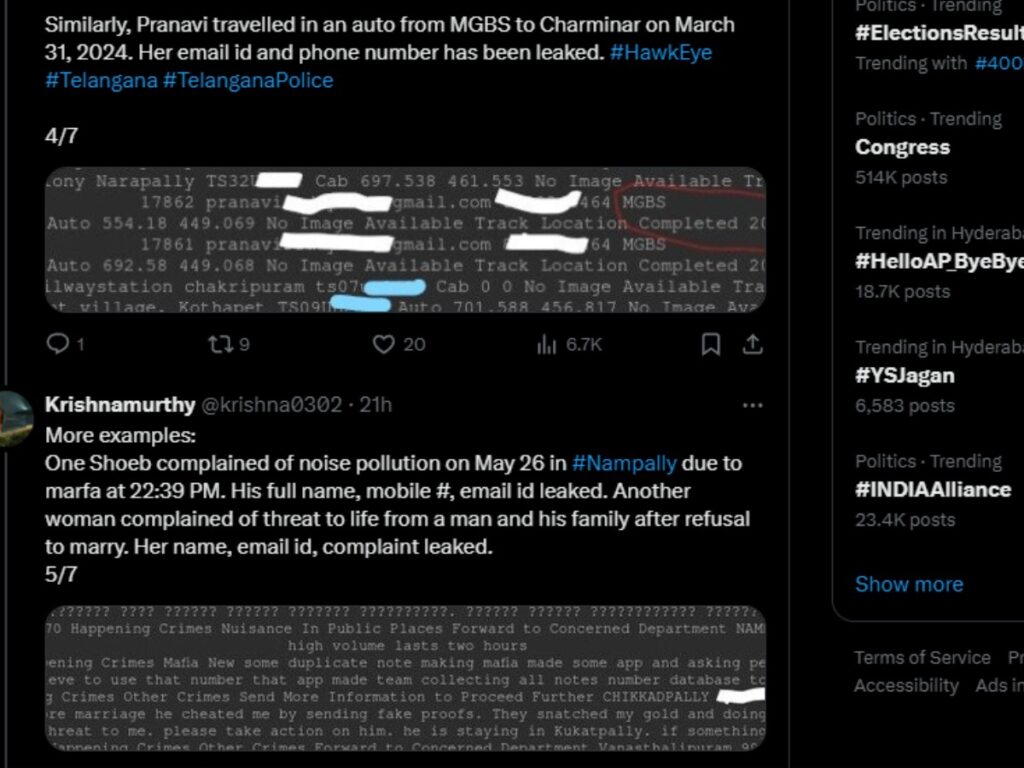Open the Terms of Service link
The width and height of the screenshot is (1024, 768).
coord(922,657)
